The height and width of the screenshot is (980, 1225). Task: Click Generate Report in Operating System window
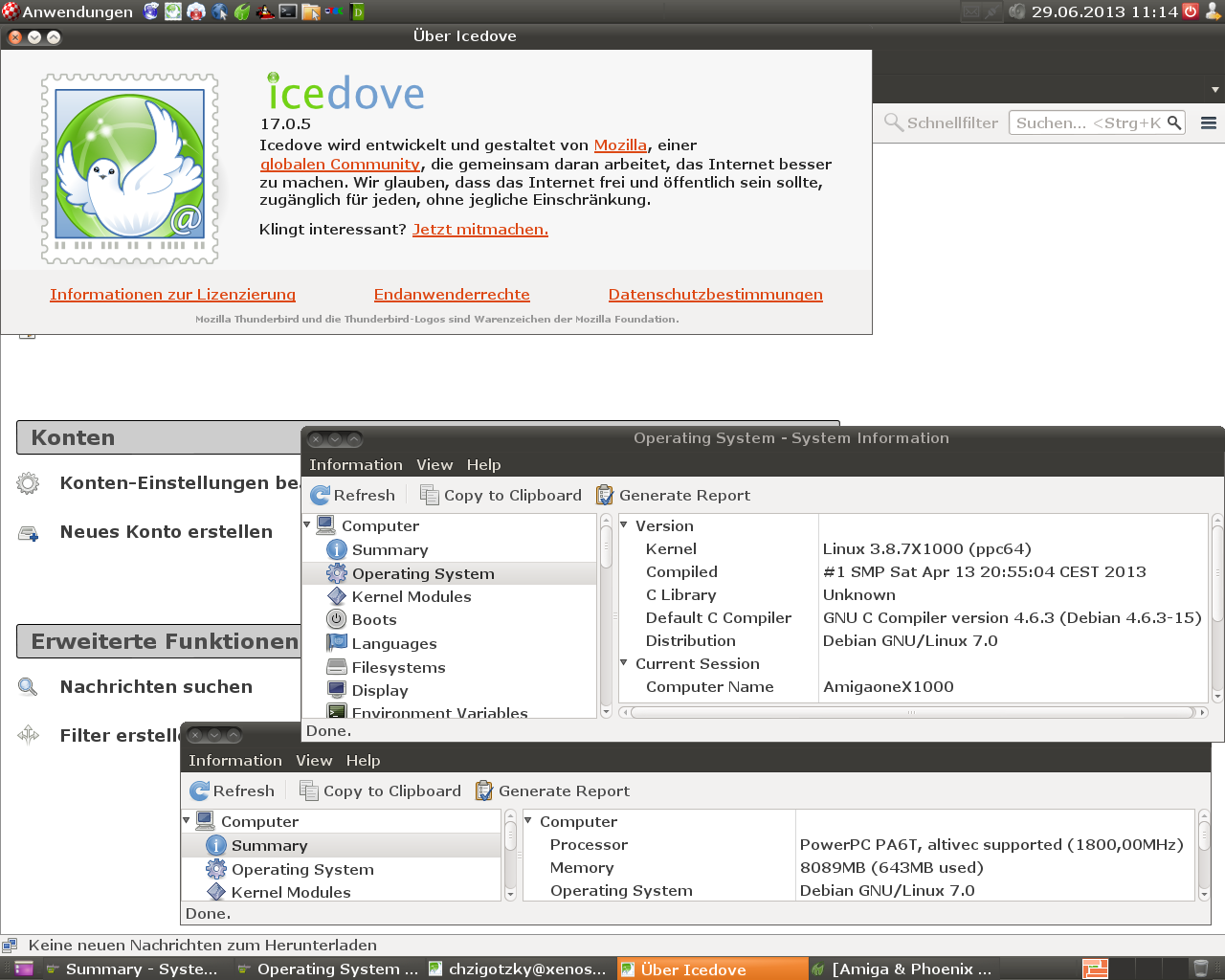[x=673, y=496]
